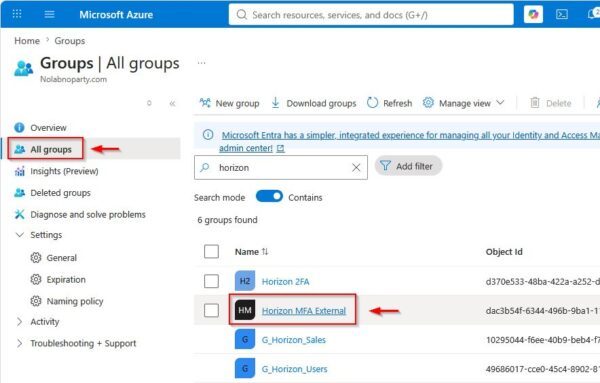Image resolution: width=600 pixels, height=383 pixels.
Task: Click the Manage view gear icon
Action: point(428,103)
